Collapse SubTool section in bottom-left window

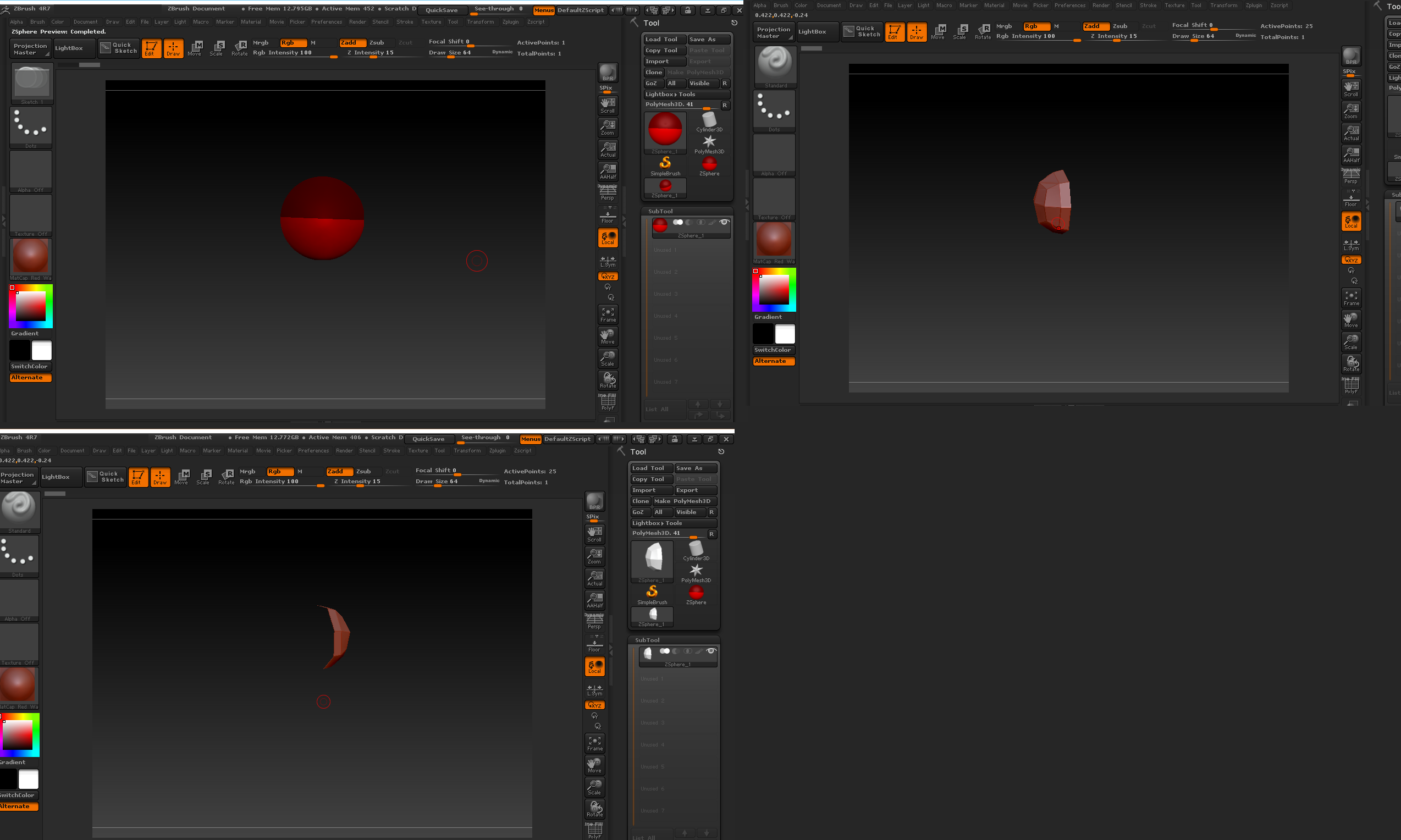pyautogui.click(x=647, y=640)
